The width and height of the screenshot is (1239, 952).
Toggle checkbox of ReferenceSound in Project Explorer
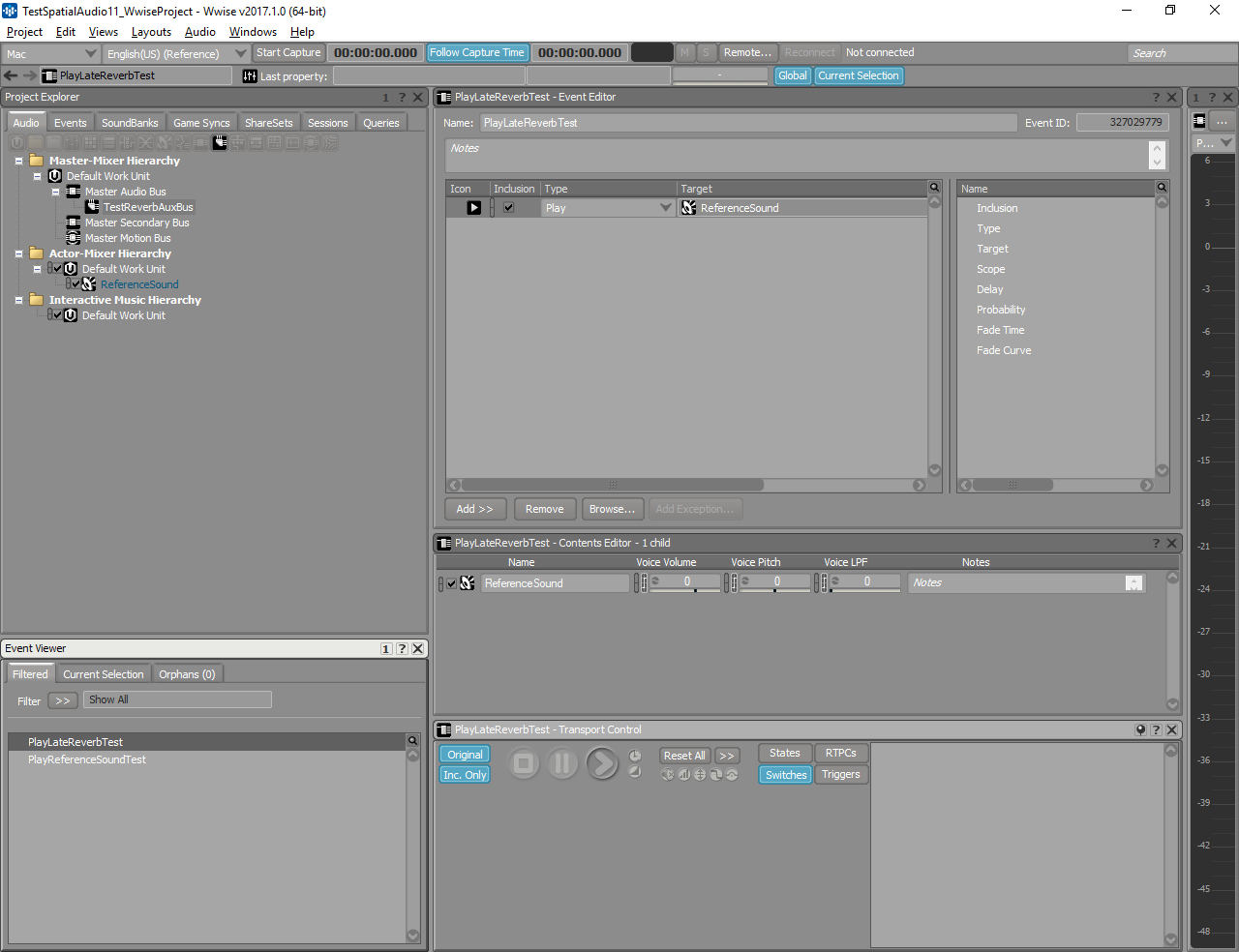(x=76, y=284)
